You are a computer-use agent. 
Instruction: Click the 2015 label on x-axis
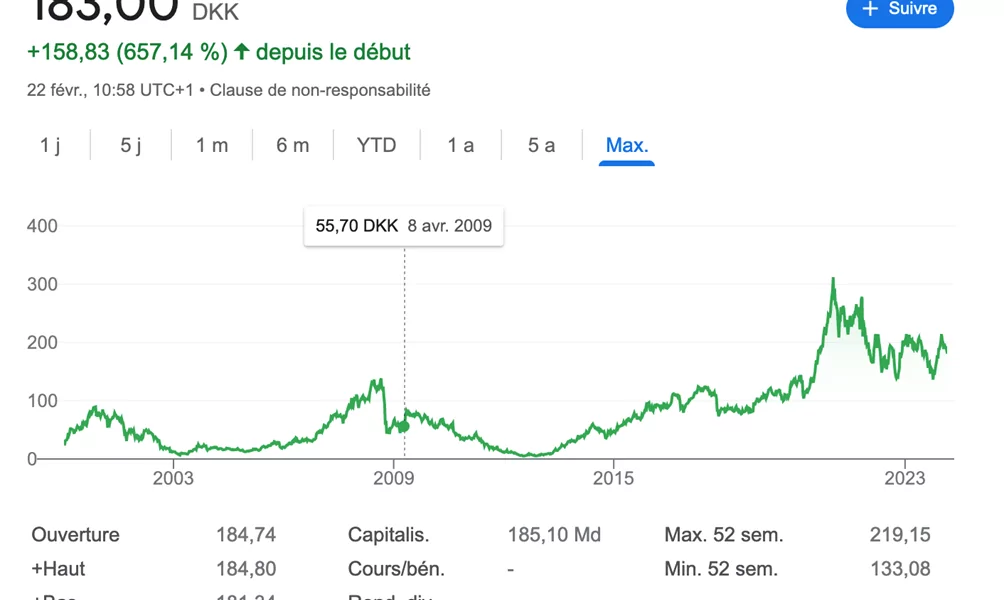pos(613,477)
